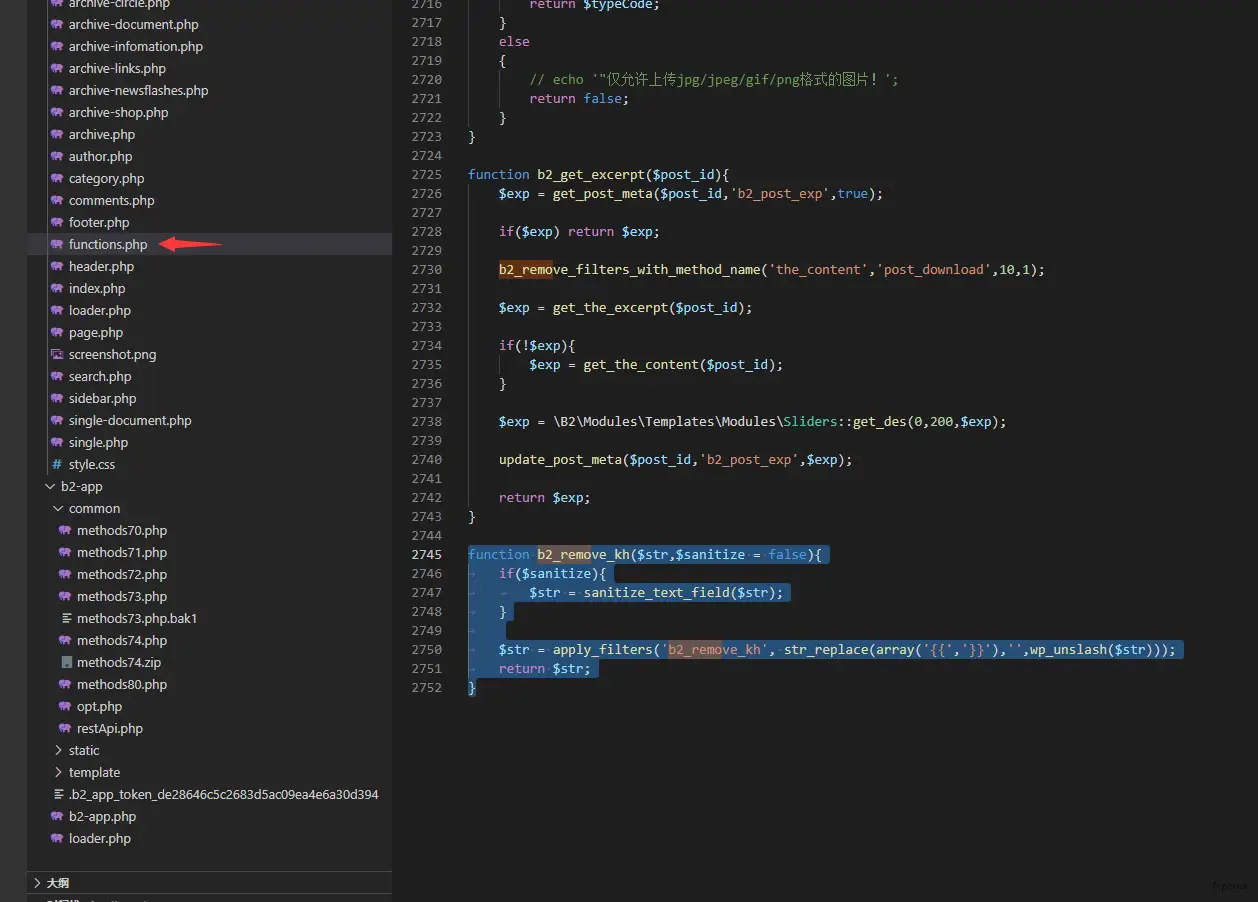Open archive.php in explorer
The width and height of the screenshot is (1258, 902).
click(102, 134)
